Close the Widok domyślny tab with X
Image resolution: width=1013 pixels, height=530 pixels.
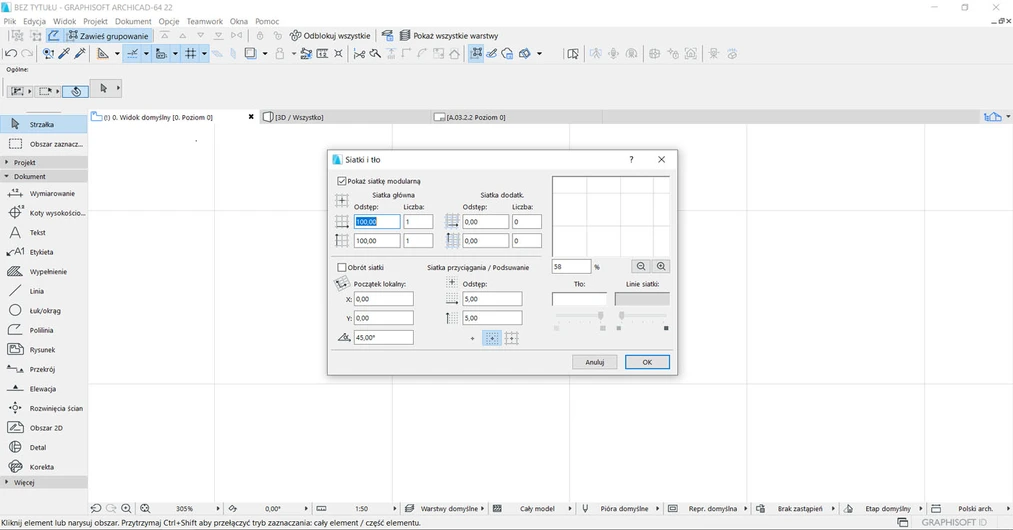point(251,117)
